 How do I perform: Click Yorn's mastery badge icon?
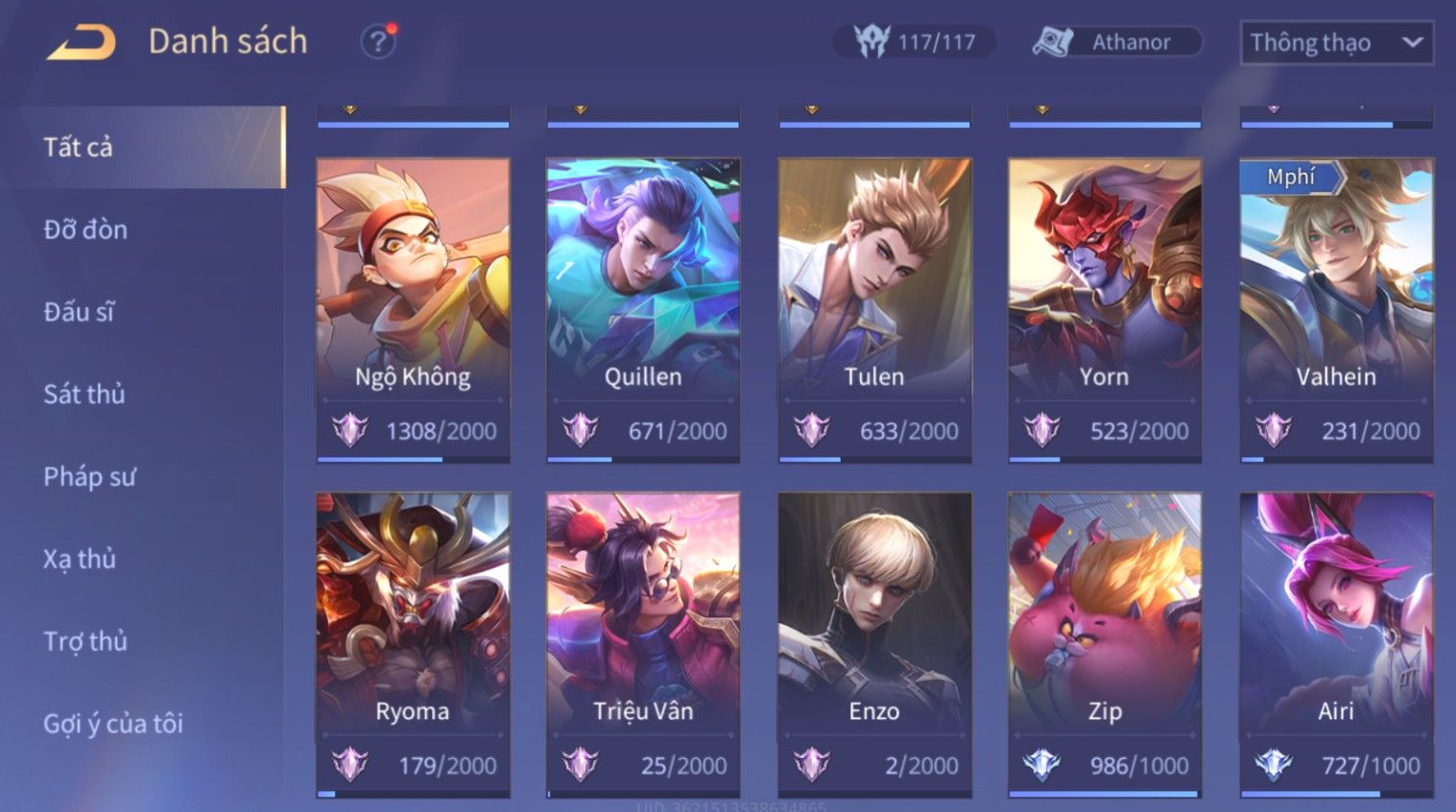tap(1041, 430)
